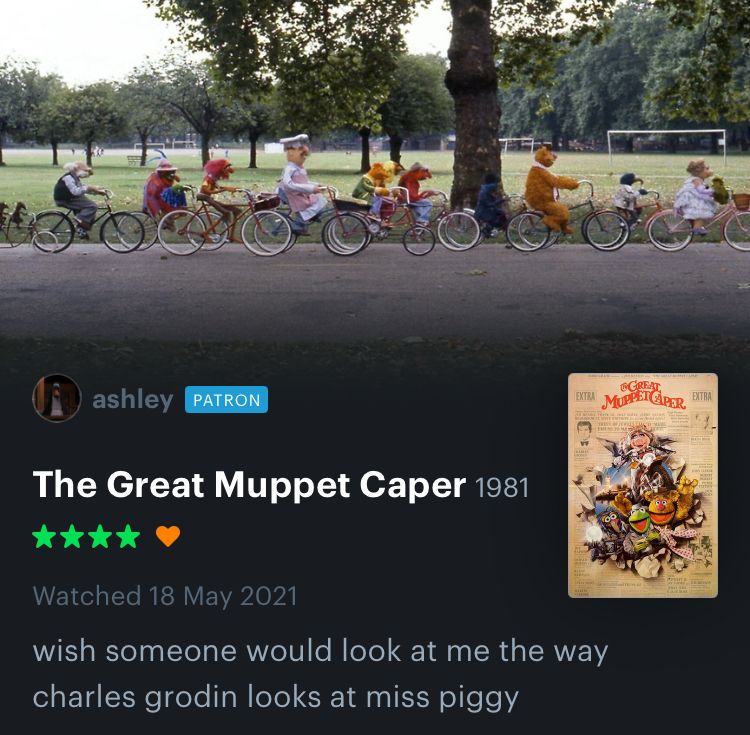Select the fourth green rating star
The width and height of the screenshot is (750, 735).
[x=128, y=536]
